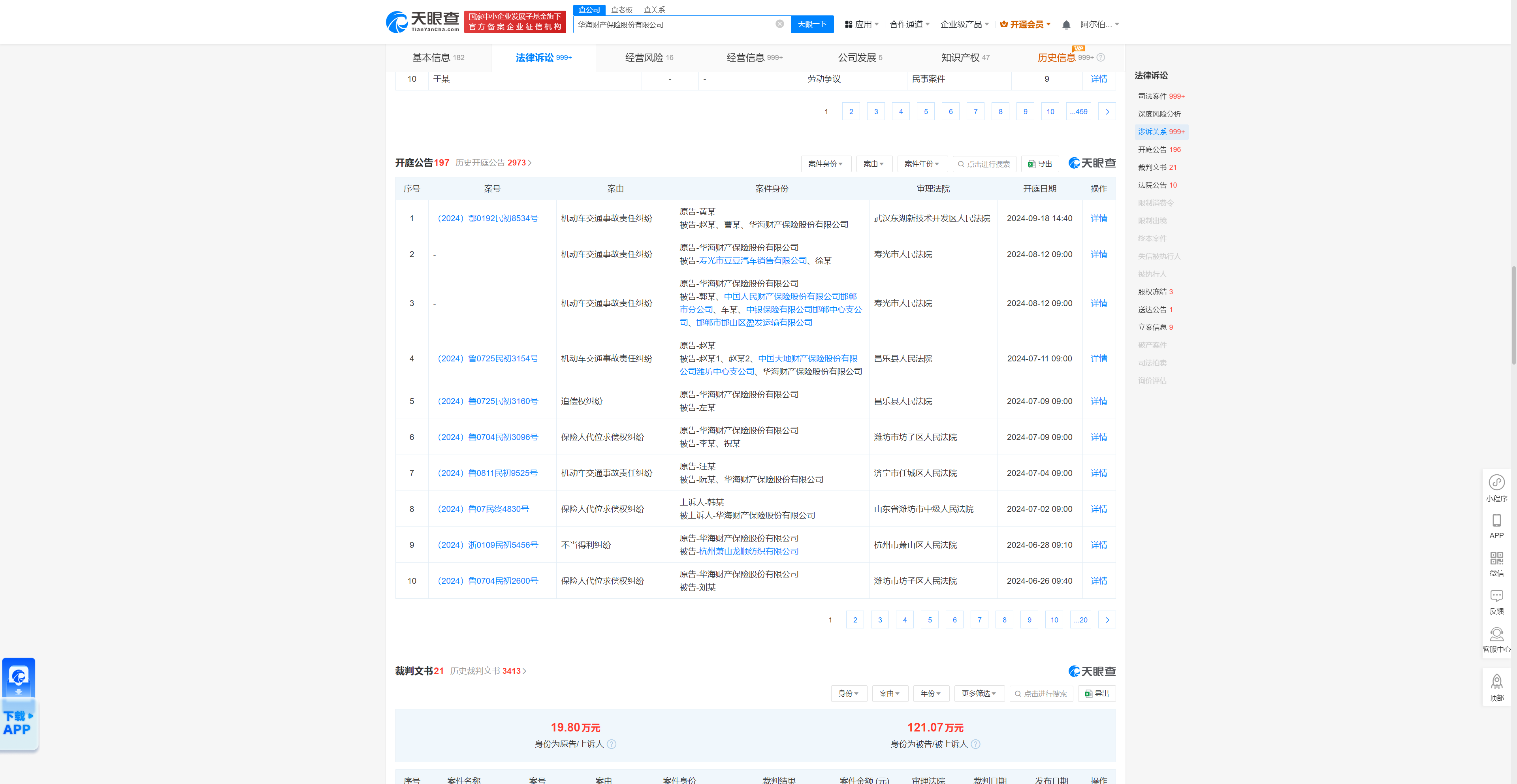Switch to 经营风险 tab

[x=649, y=58]
